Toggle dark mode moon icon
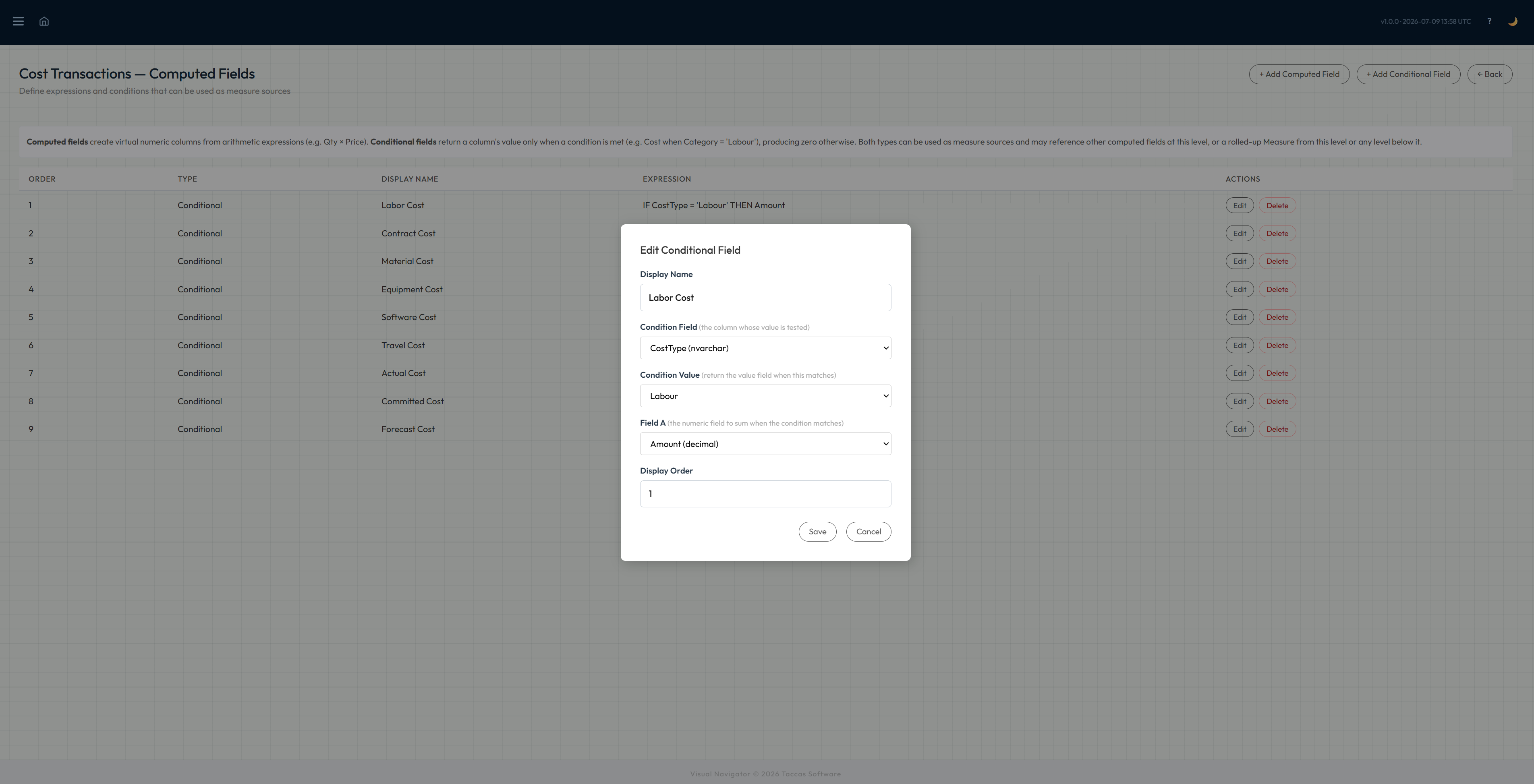This screenshot has width=1534, height=784. coord(1513,21)
